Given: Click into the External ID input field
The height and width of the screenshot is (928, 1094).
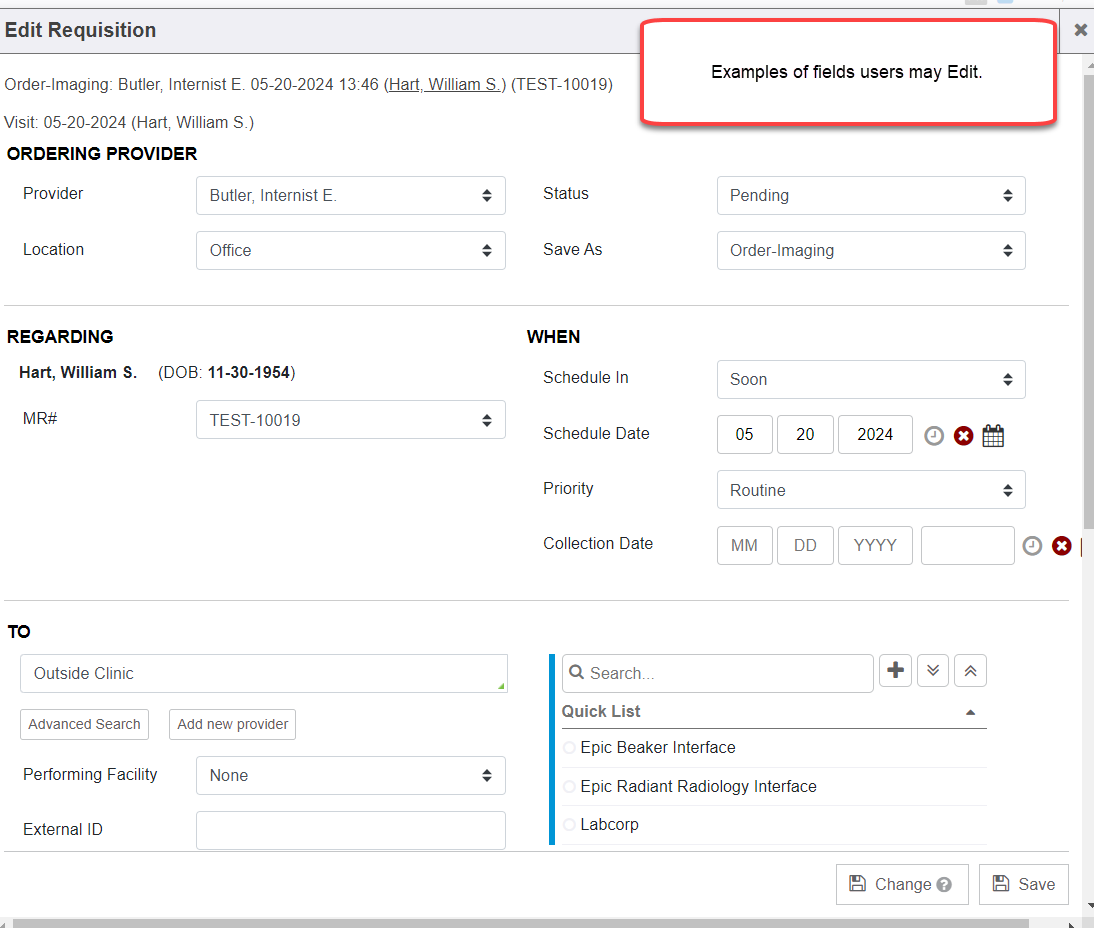Looking at the screenshot, I should tap(350, 830).
